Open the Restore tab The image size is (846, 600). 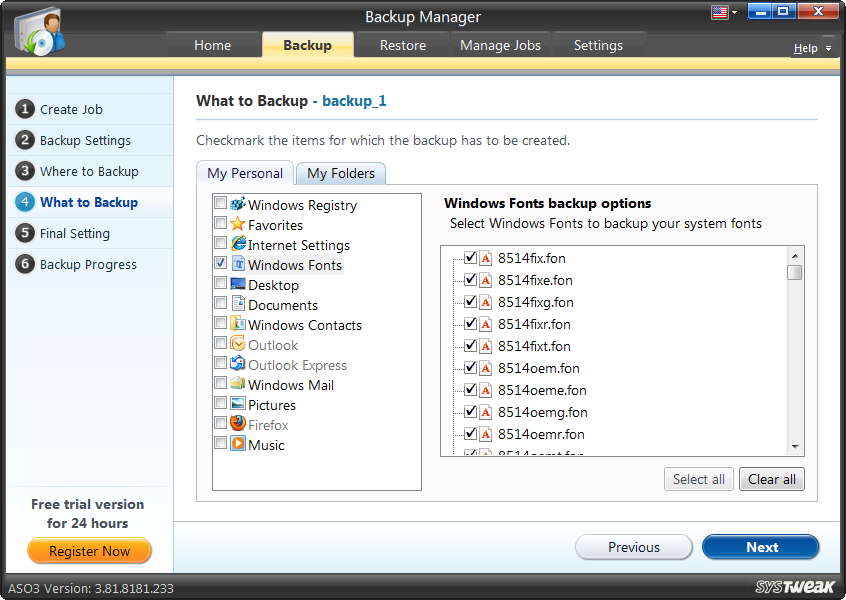[402, 44]
